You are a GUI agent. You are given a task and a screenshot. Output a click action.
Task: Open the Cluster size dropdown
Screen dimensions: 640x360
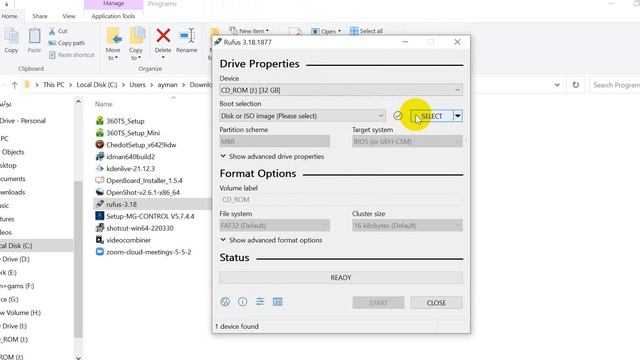coord(407,225)
